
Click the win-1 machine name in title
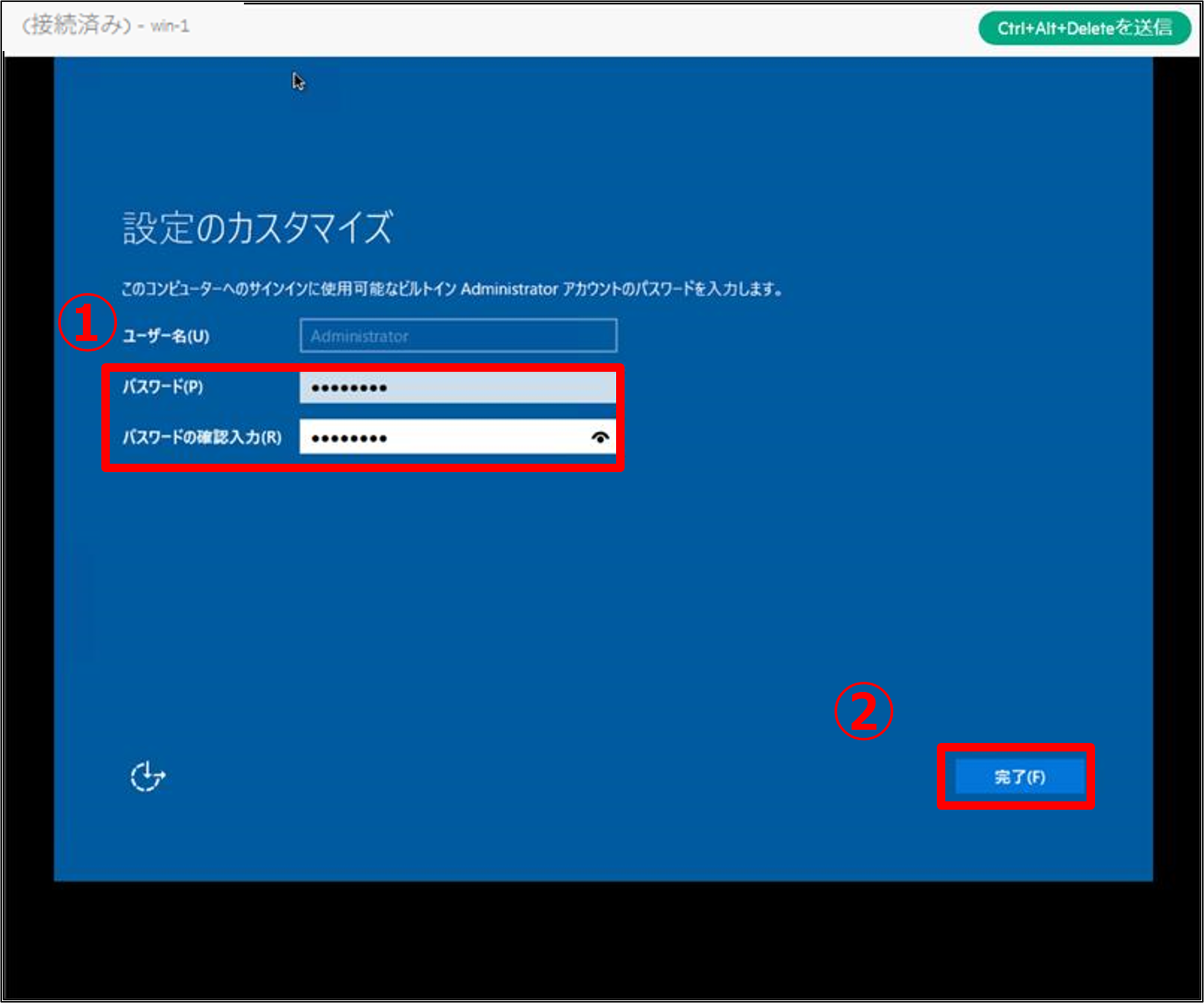[x=170, y=26]
